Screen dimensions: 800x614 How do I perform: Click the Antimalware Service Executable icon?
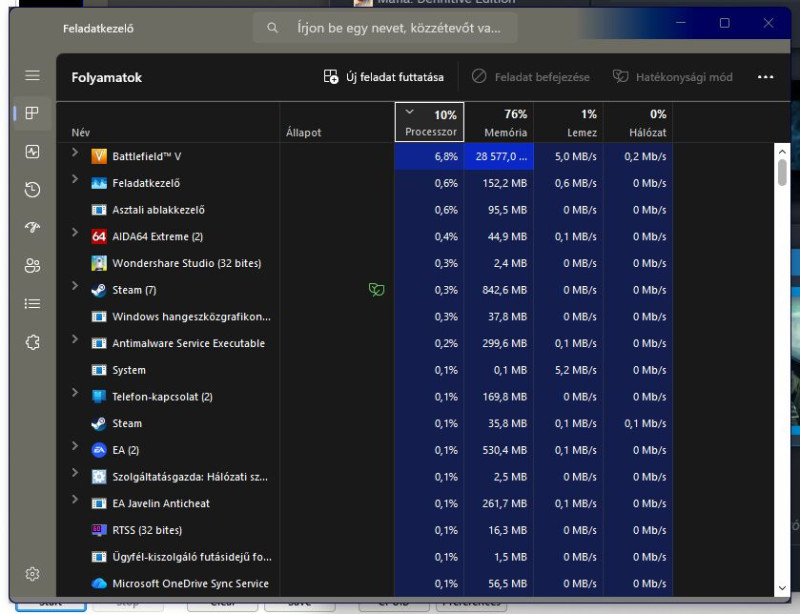(x=99, y=343)
